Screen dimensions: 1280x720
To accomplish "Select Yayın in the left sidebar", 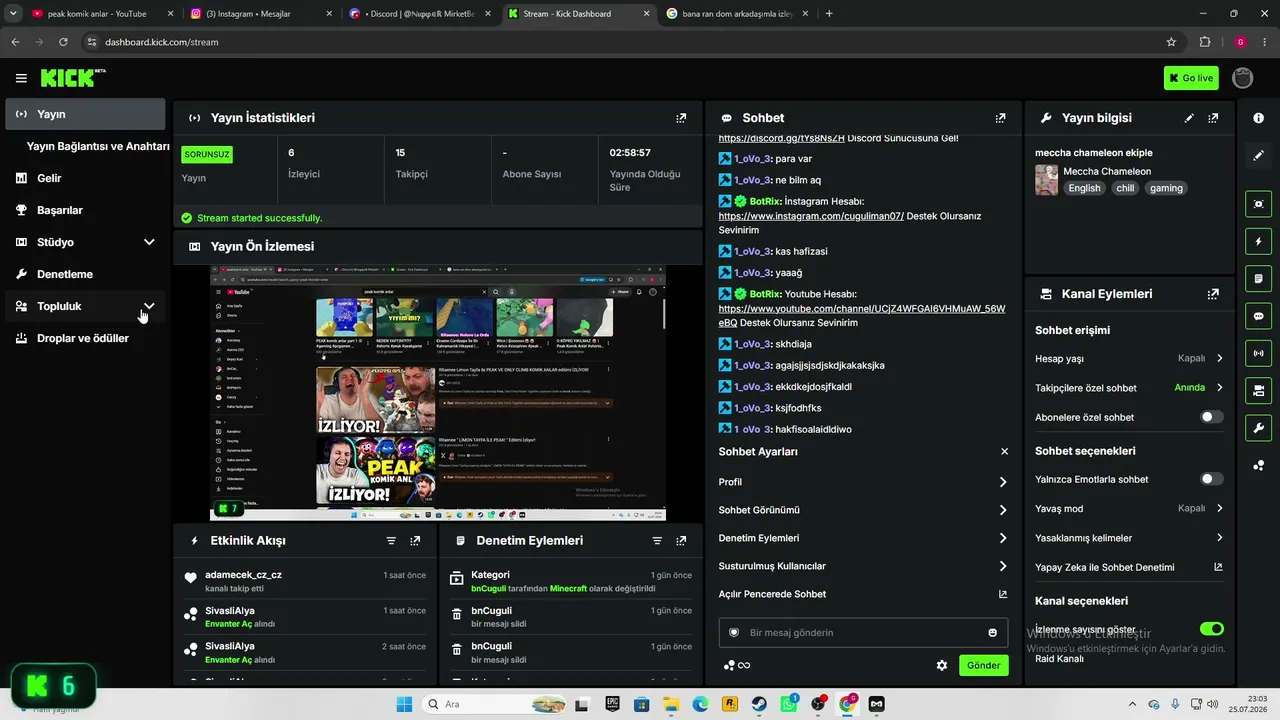I will point(85,114).
